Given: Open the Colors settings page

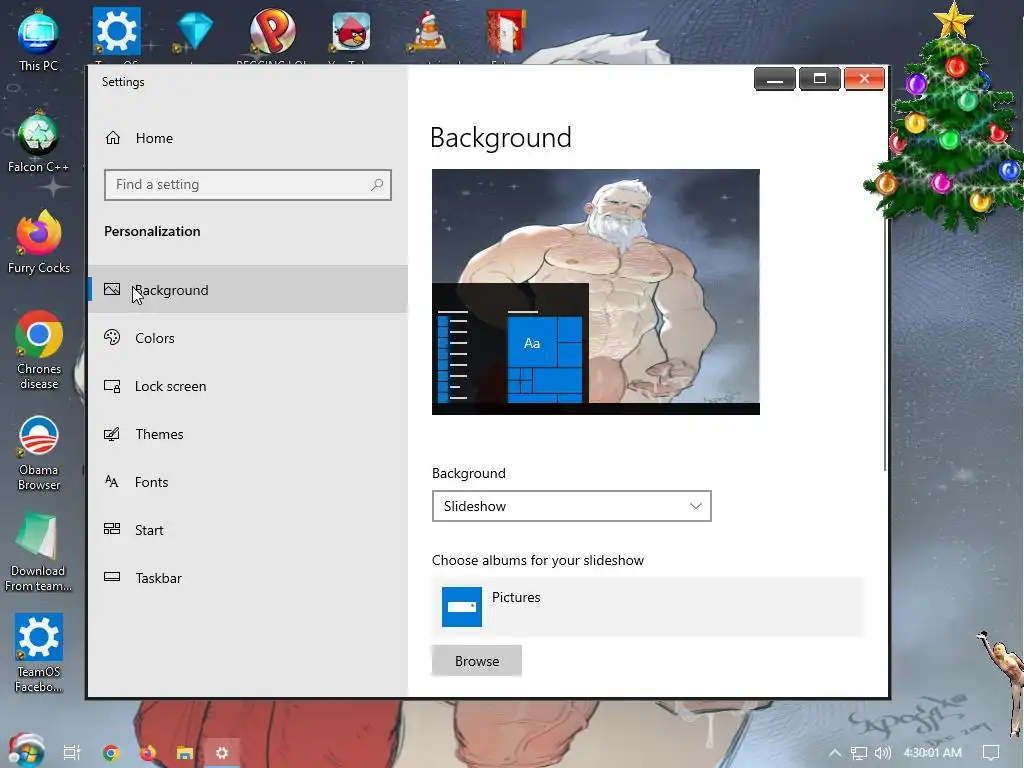Looking at the screenshot, I should 248,338.
